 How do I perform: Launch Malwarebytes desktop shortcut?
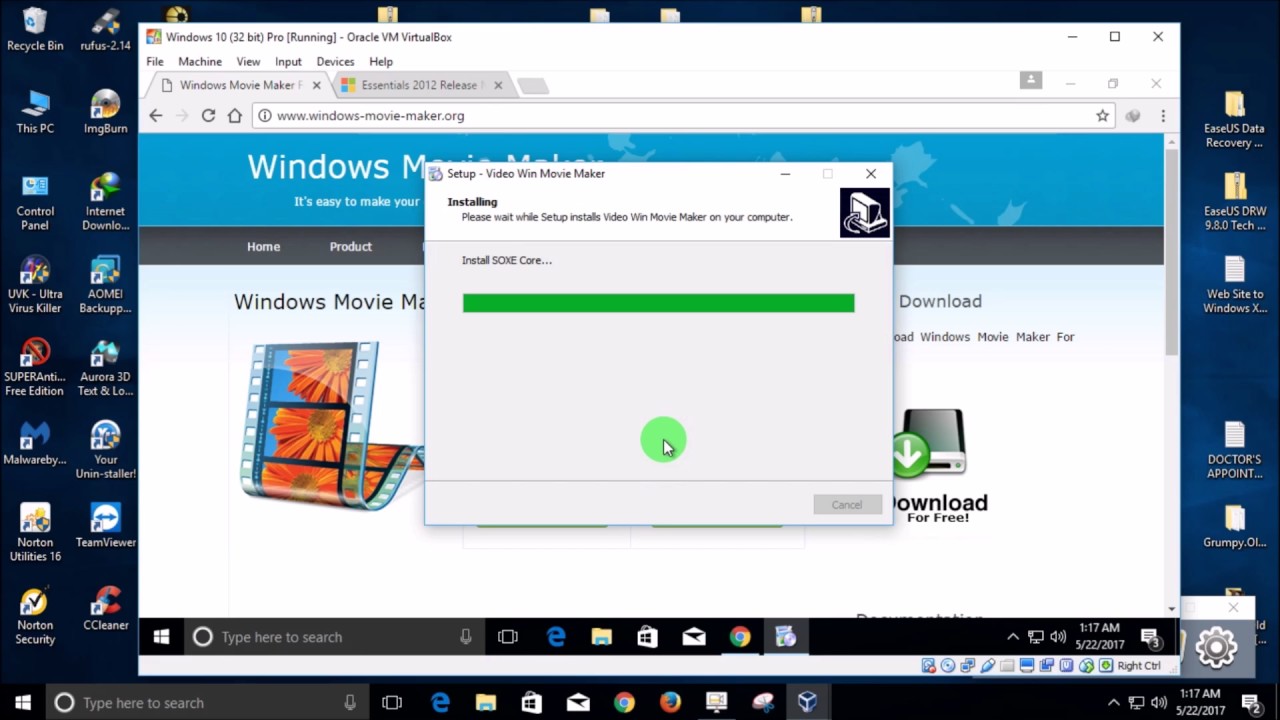(34, 445)
